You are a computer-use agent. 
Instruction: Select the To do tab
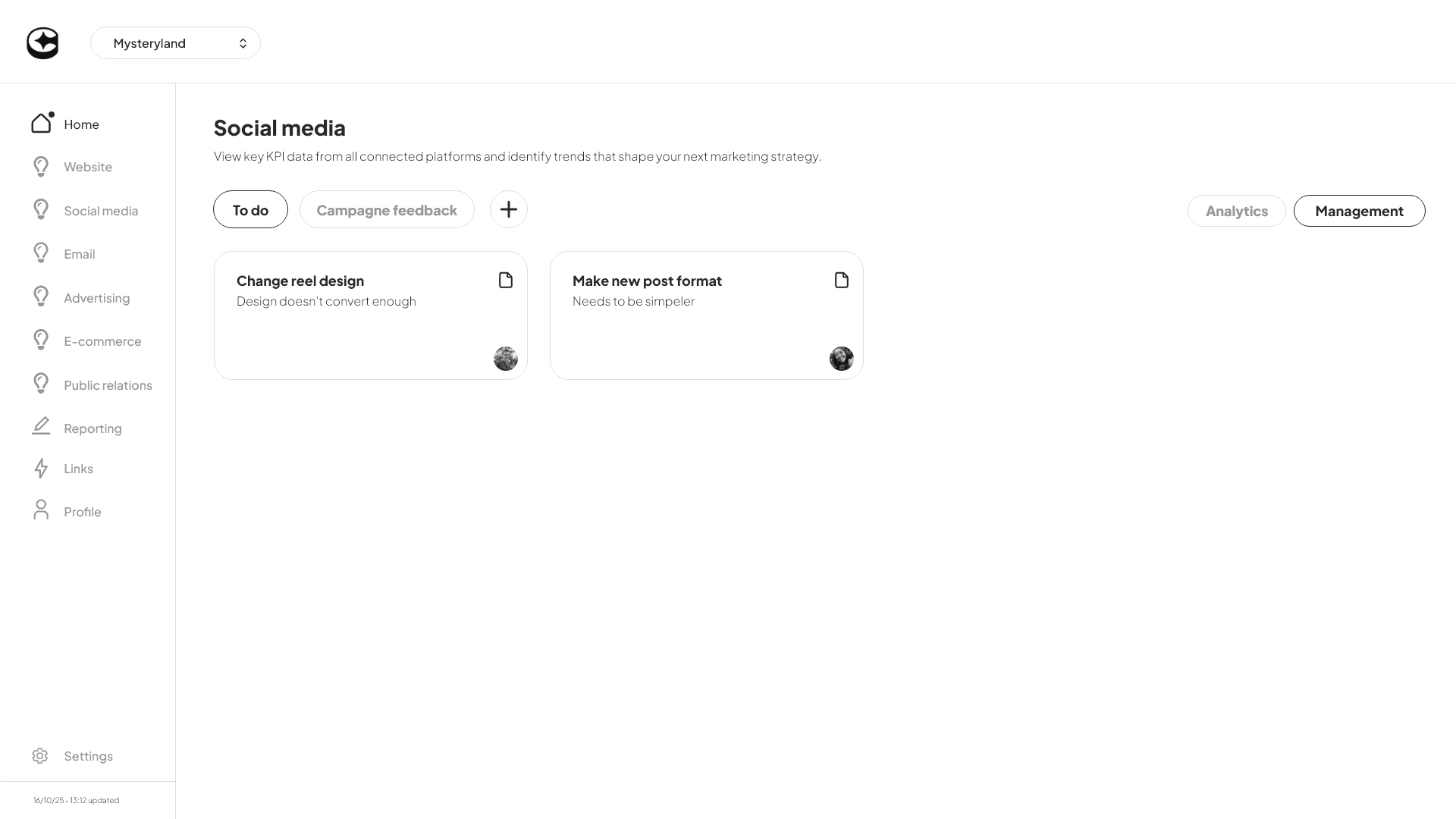click(250, 209)
